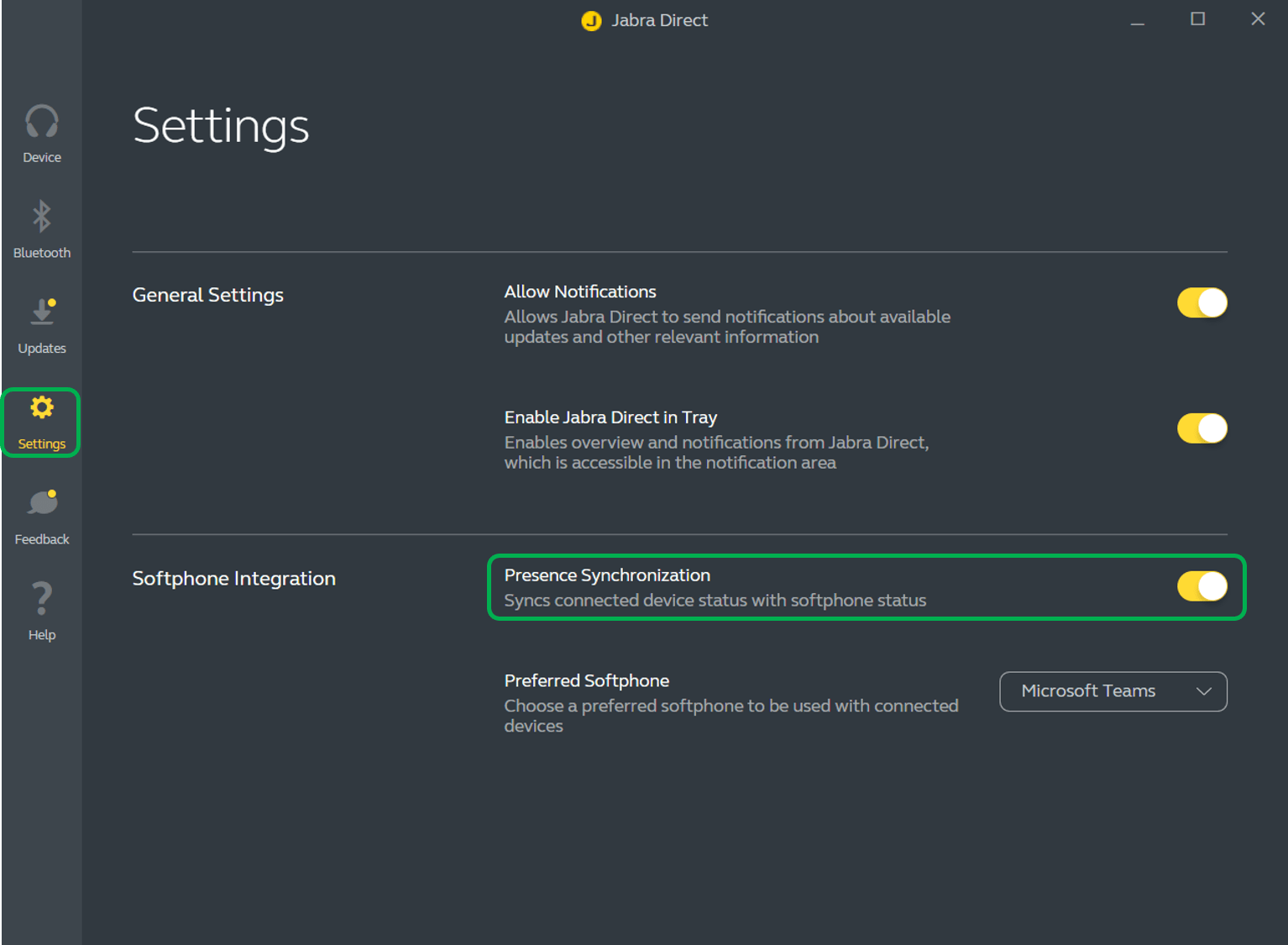This screenshot has height=945, width=1288.
Task: Minimize the Jabra Direct window
Action: [x=1137, y=20]
